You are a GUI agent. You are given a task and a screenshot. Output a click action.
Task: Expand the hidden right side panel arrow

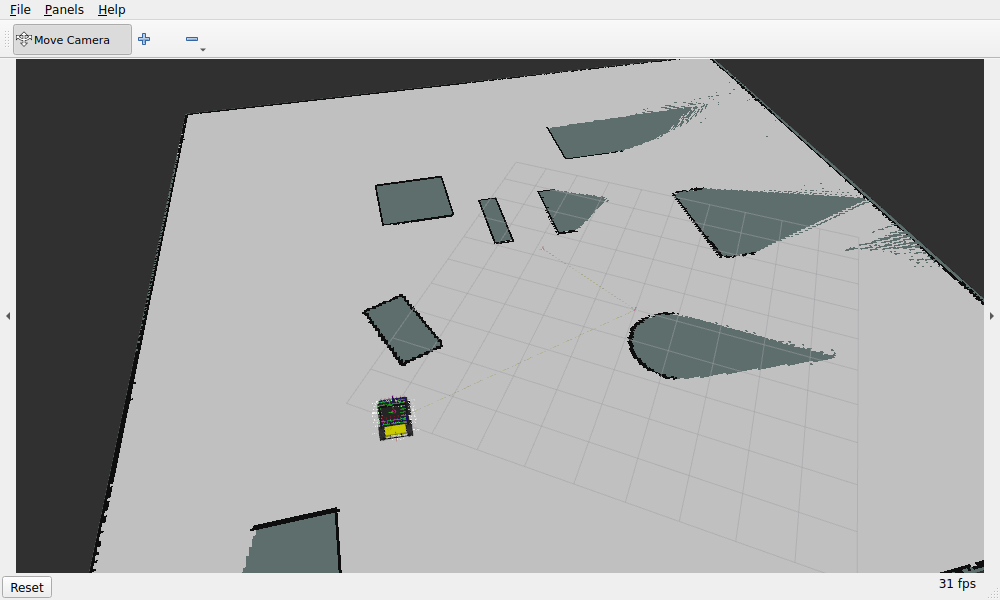point(992,316)
